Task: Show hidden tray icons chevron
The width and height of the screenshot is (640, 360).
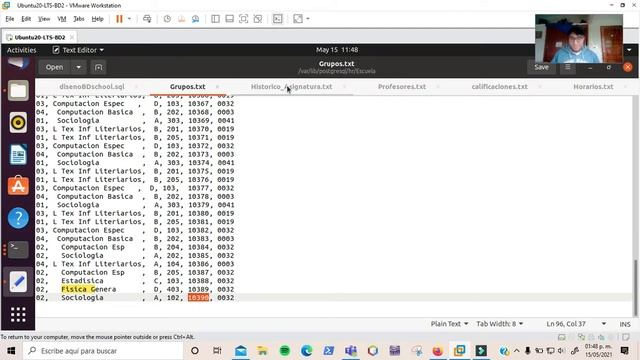Action: pyautogui.click(x=516, y=351)
